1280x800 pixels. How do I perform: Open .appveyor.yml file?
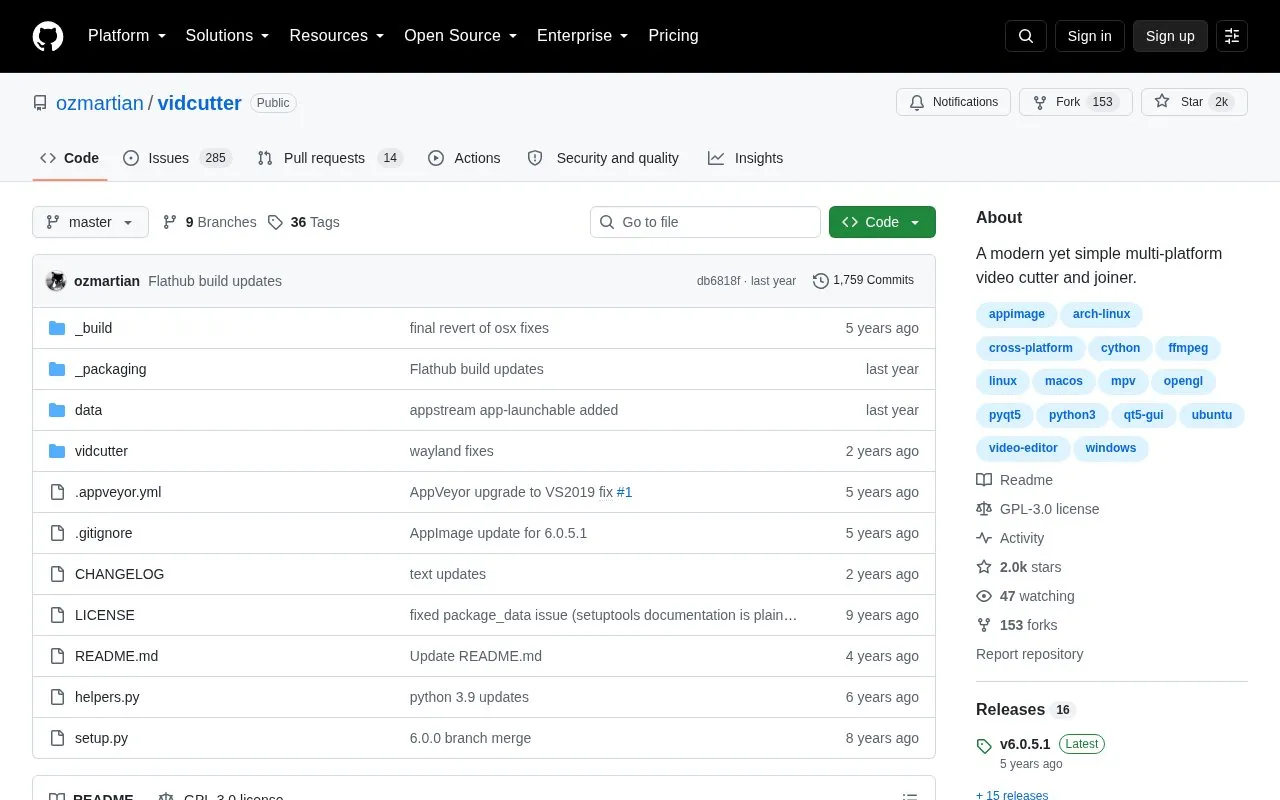click(x=118, y=492)
